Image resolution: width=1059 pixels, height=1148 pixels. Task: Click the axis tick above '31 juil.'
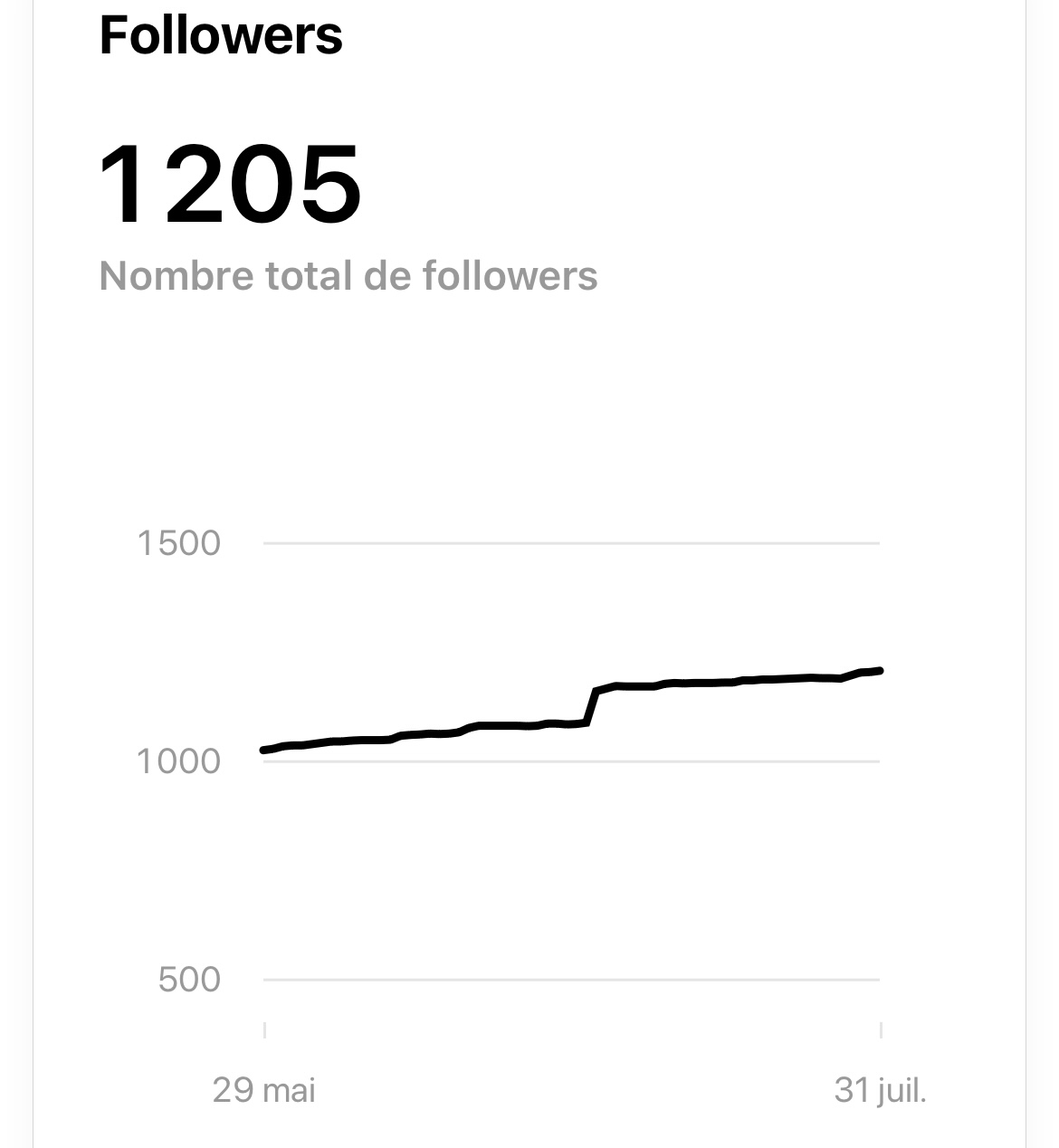[x=881, y=1029]
